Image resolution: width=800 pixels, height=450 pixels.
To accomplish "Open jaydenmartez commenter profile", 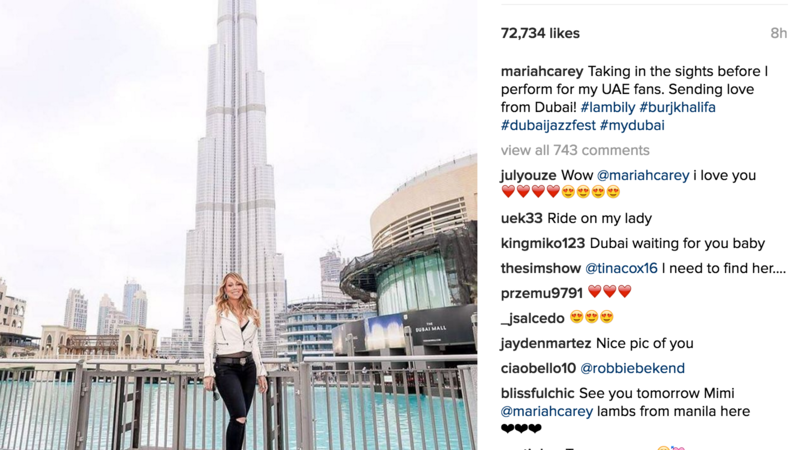I will click(x=546, y=343).
